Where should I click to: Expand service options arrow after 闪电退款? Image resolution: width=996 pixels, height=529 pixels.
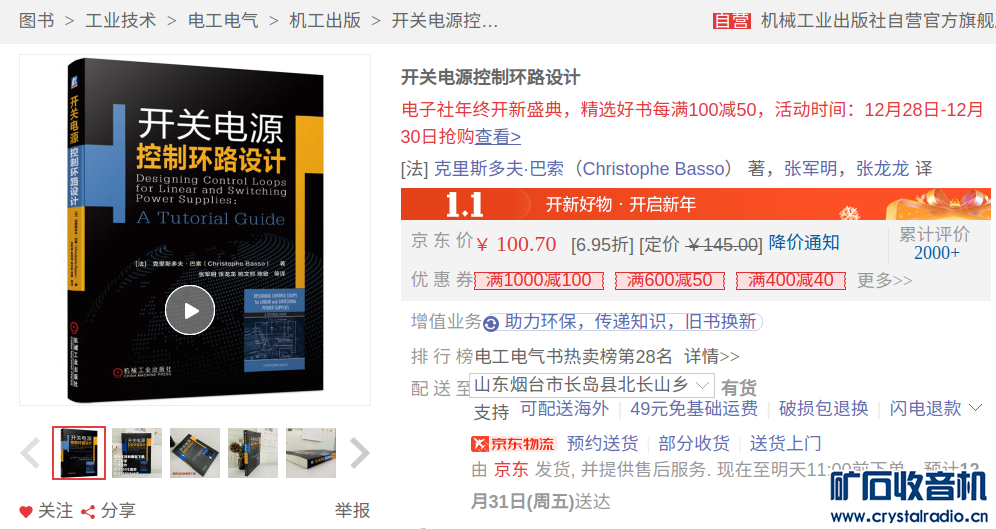coord(976,408)
